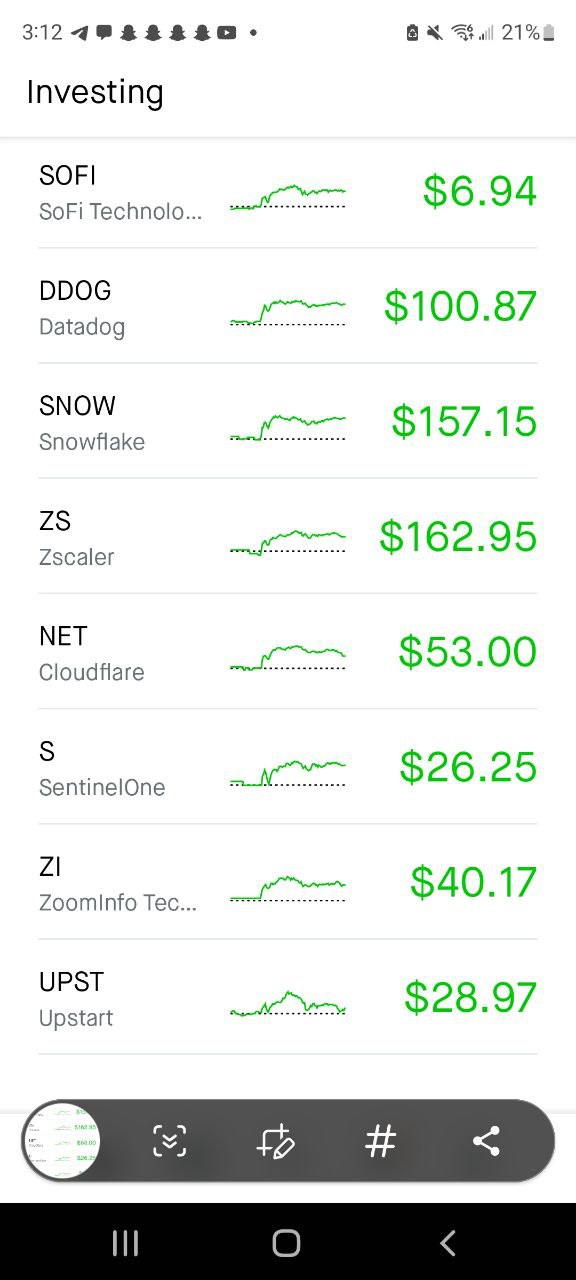Share the screenshot via share icon
The width and height of the screenshot is (576, 1280).
coord(486,1141)
